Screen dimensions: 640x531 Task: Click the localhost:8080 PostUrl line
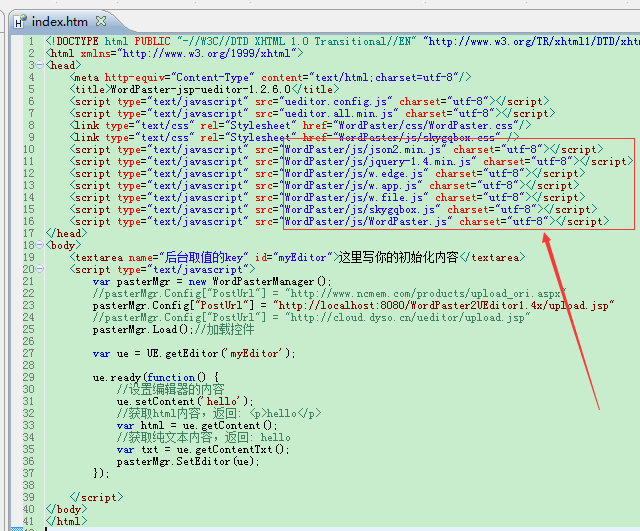[x=353, y=305]
